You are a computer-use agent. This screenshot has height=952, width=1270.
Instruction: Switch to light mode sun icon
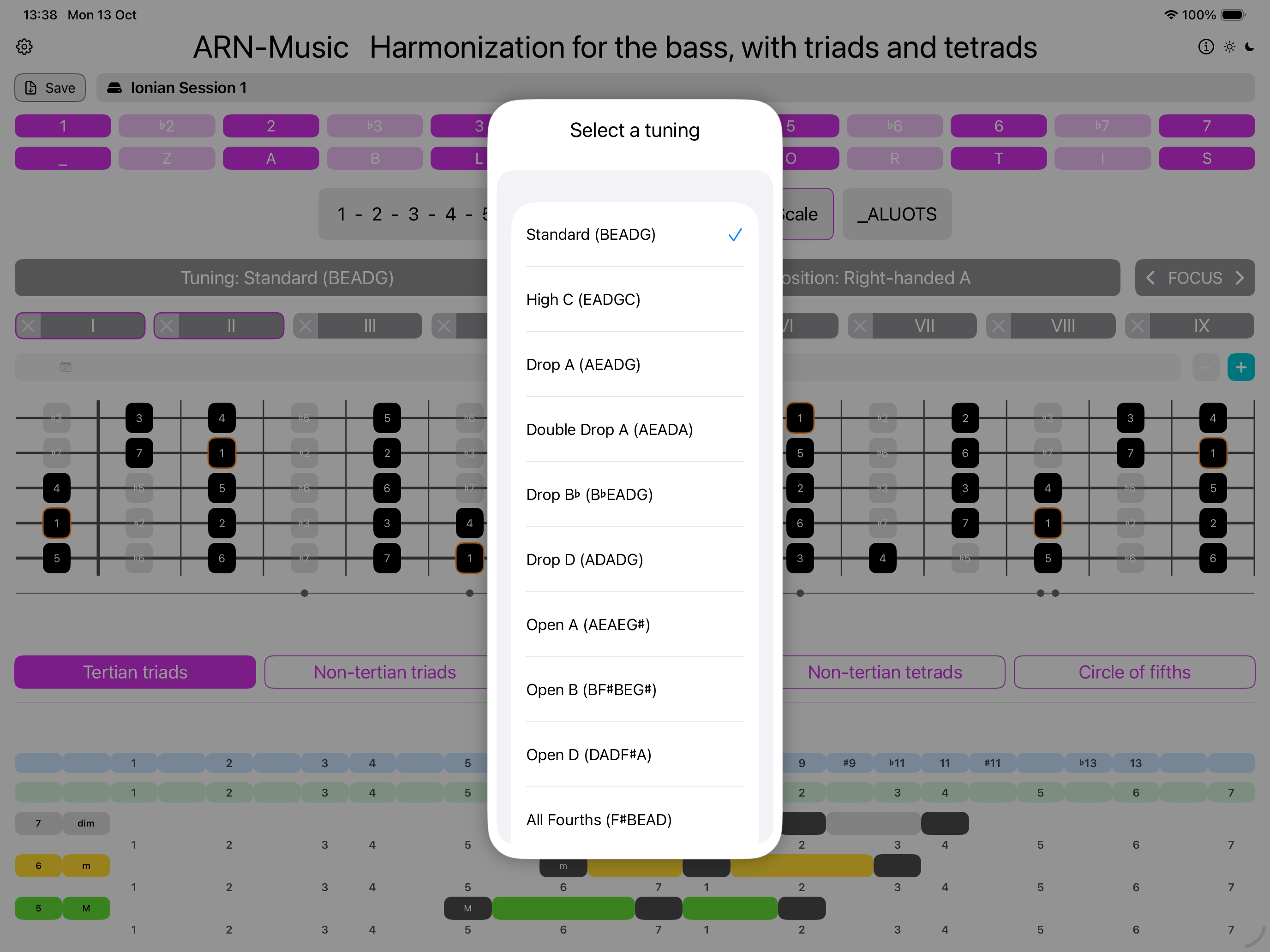tap(1229, 47)
